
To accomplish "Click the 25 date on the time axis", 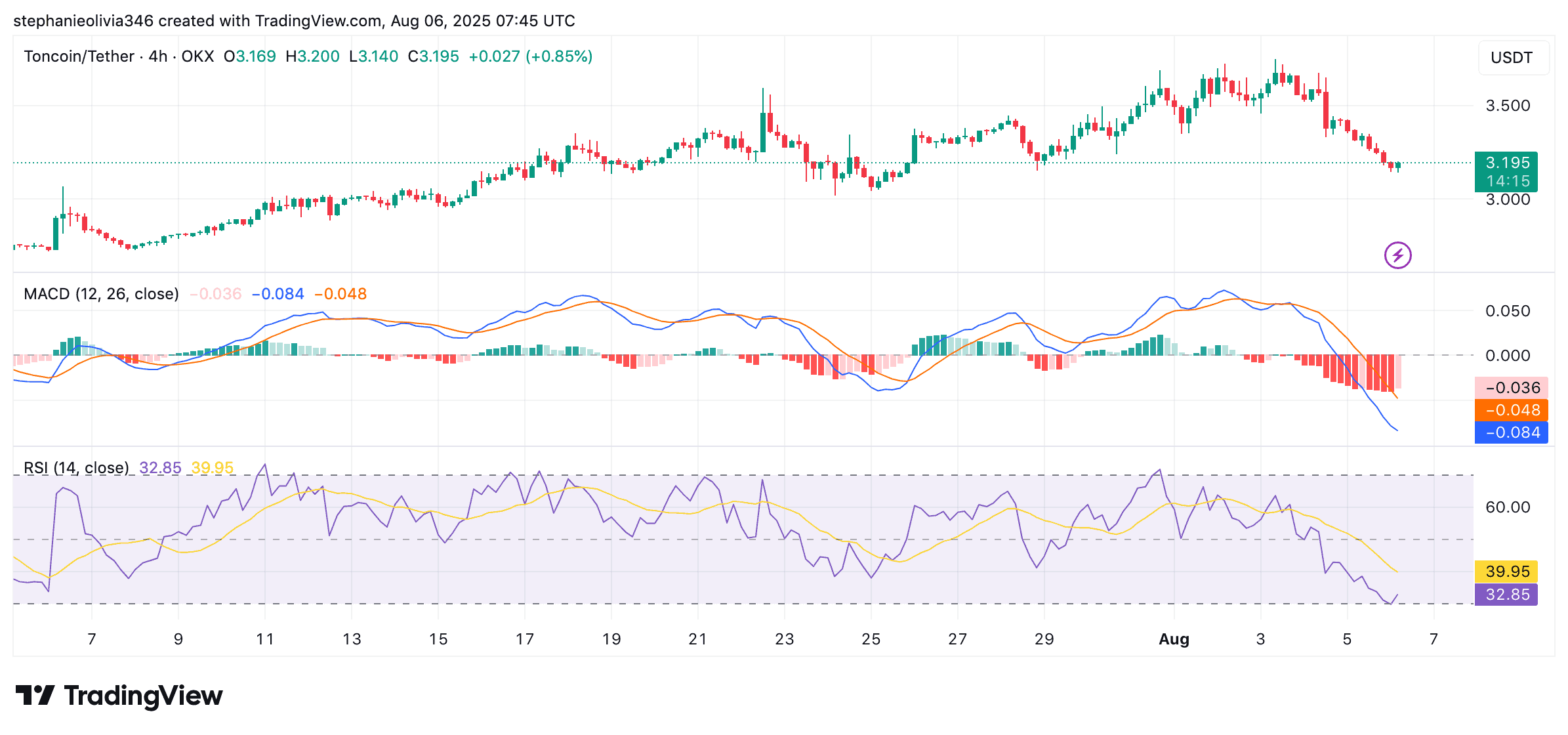I will click(x=871, y=639).
